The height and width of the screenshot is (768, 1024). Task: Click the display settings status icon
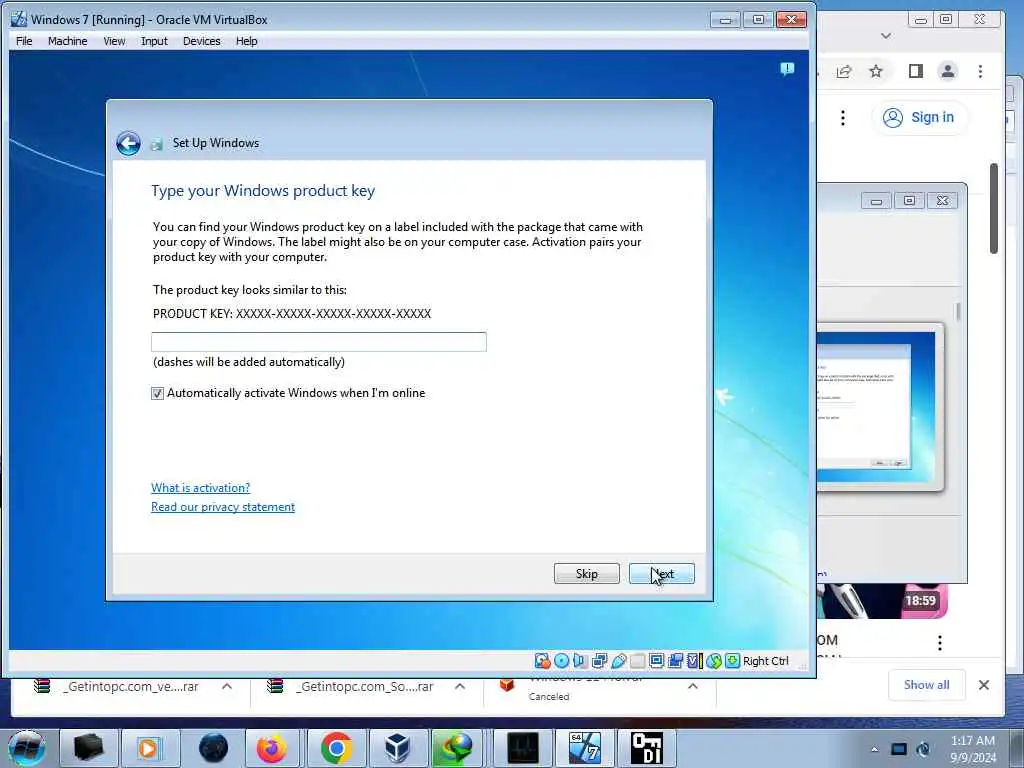point(656,661)
